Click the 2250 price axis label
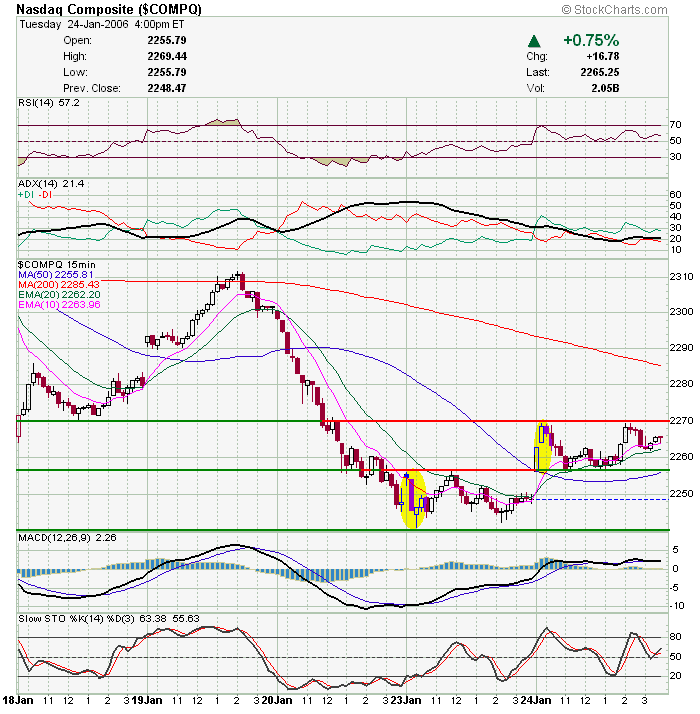The image size is (700, 714). [681, 494]
